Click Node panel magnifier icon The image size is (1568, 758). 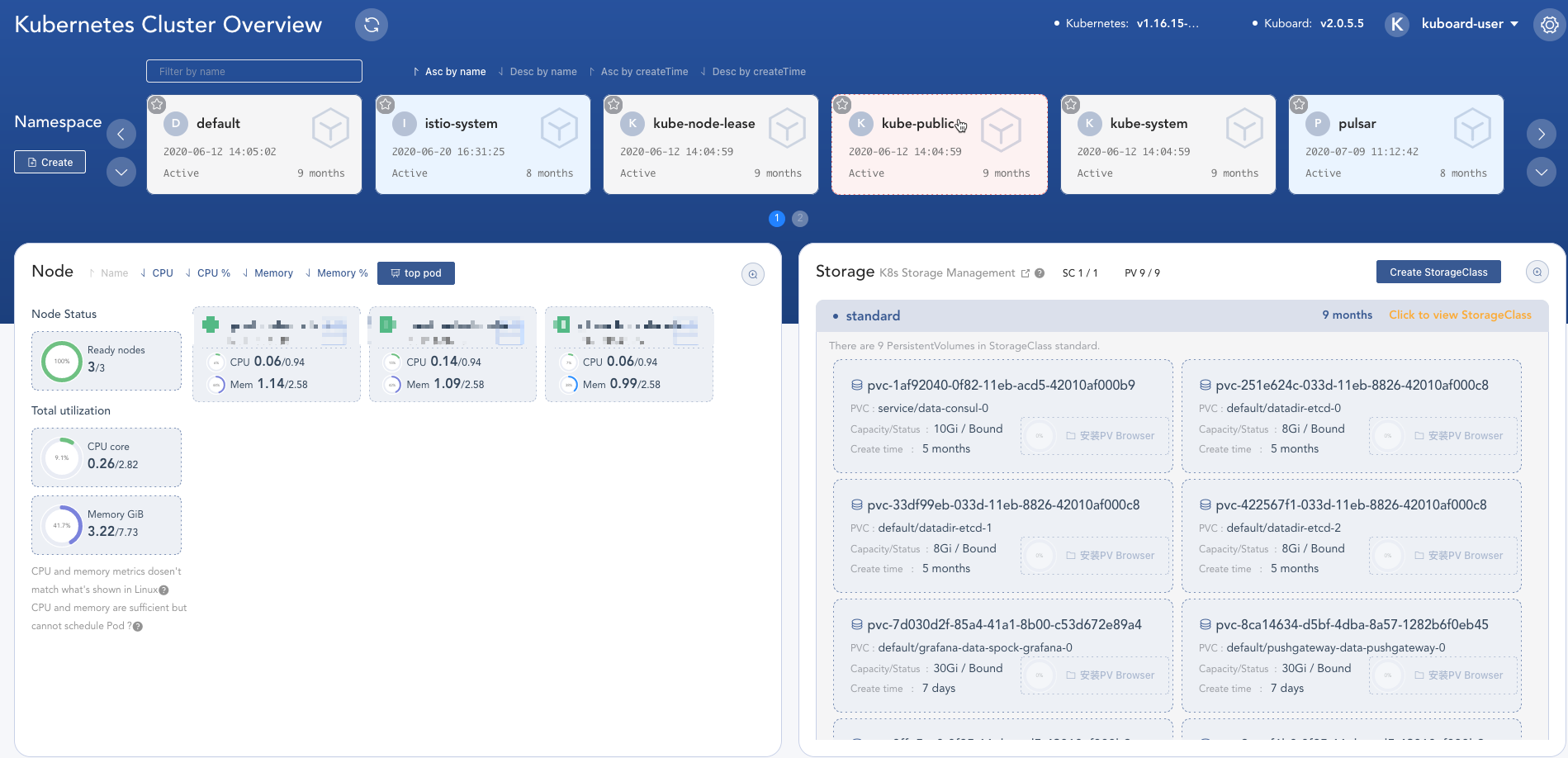coord(753,274)
